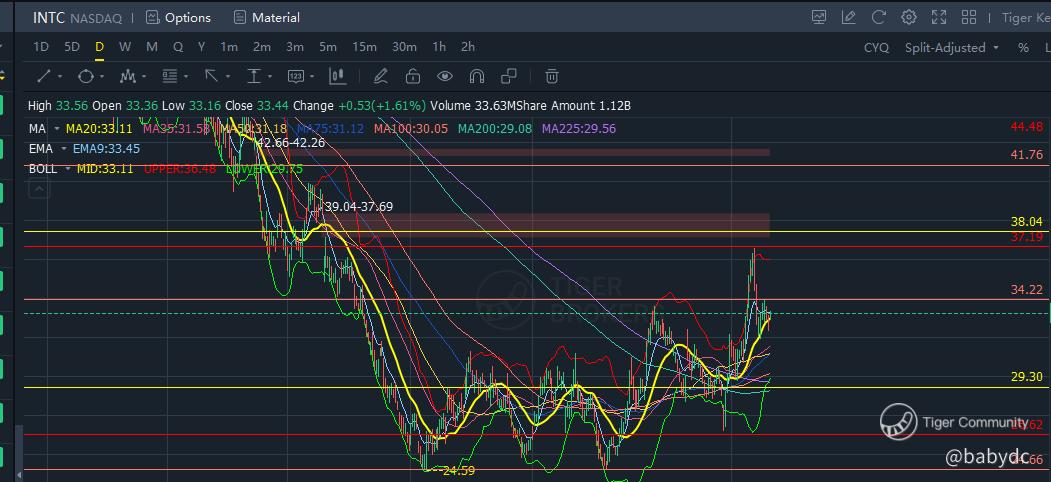Select the numeric label tool
Image resolution: width=1051 pixels, height=482 pixels.
tap(296, 76)
